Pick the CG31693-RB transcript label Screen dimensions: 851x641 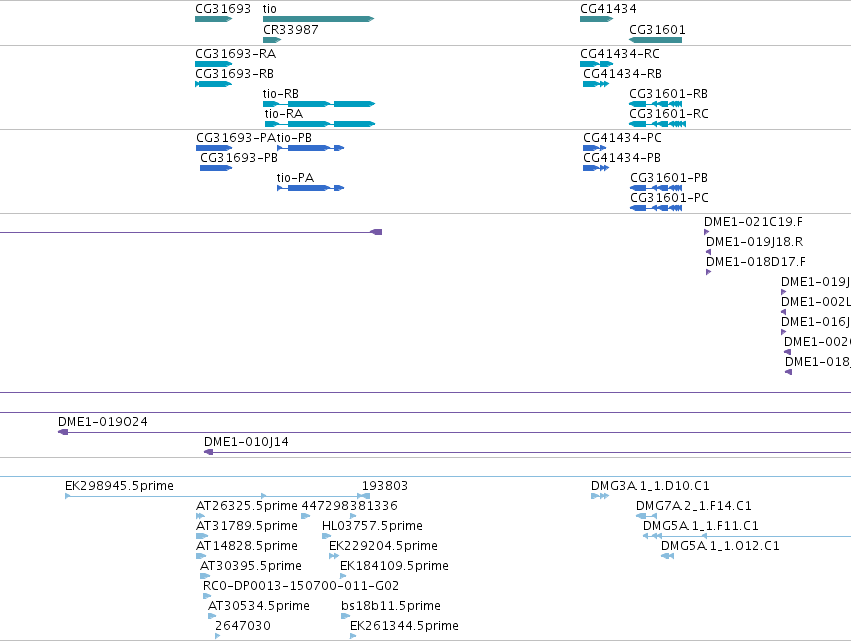pos(234,74)
